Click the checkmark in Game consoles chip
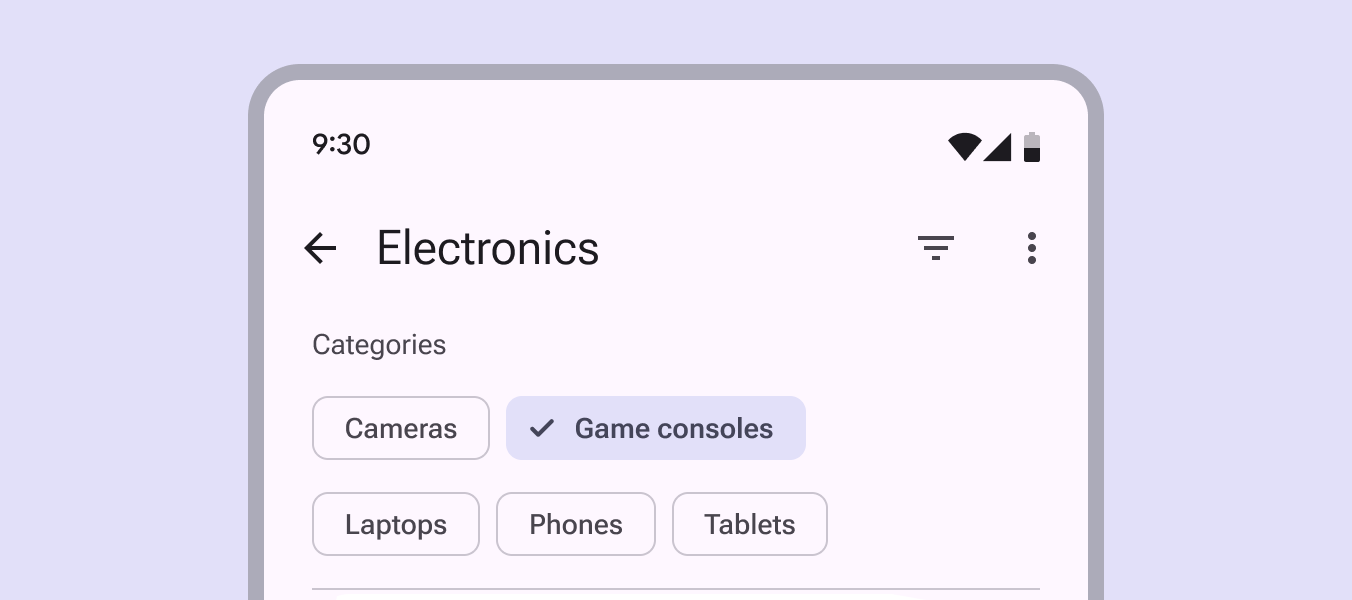This screenshot has height=600, width=1352. pos(541,428)
